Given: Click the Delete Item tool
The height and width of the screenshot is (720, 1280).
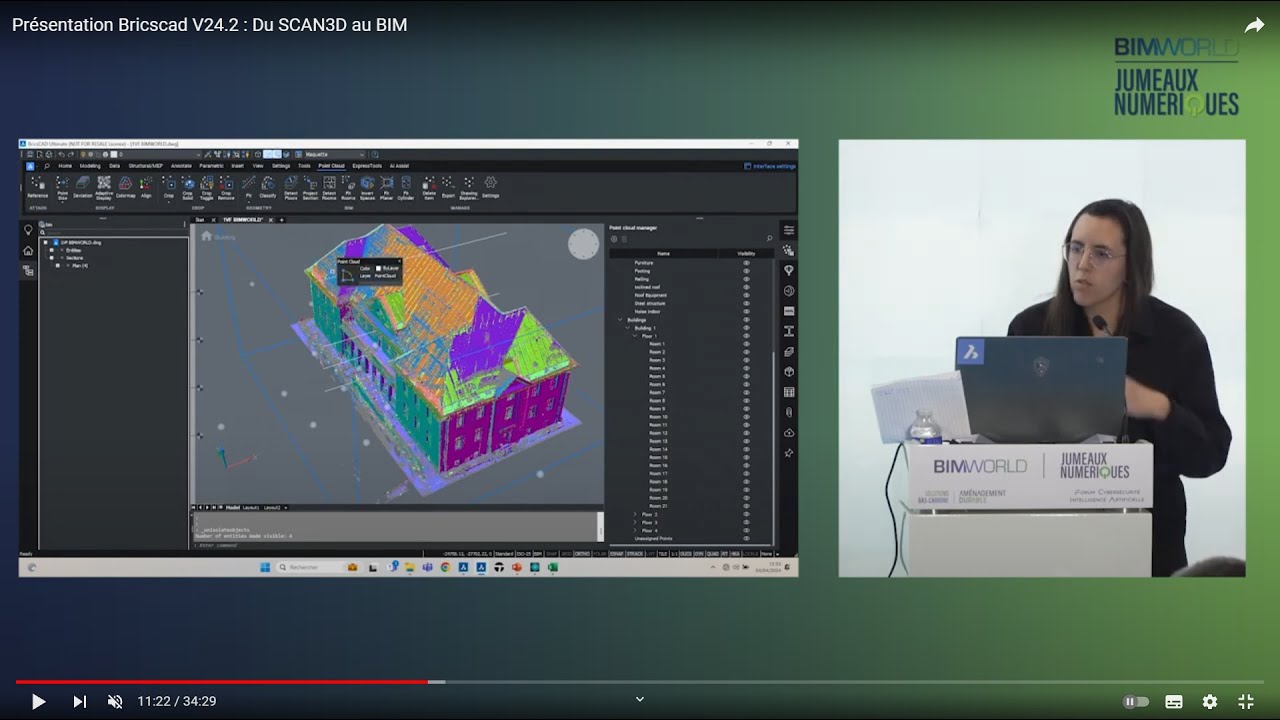Looking at the screenshot, I should tap(429, 187).
